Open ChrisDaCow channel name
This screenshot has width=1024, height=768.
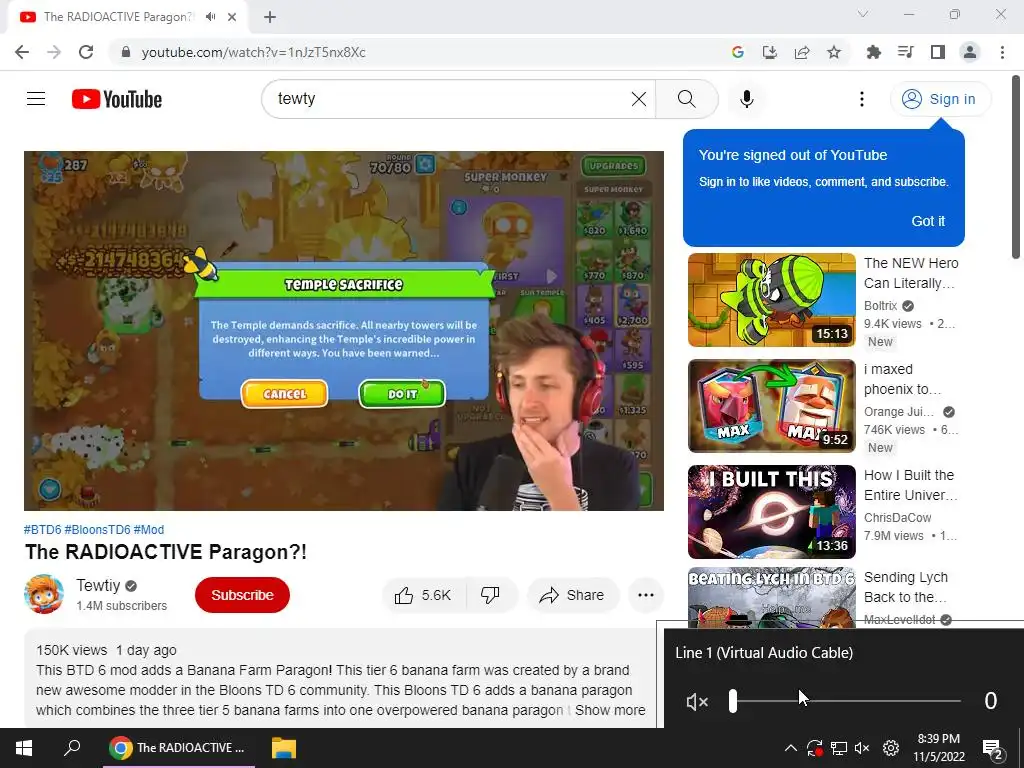897,517
